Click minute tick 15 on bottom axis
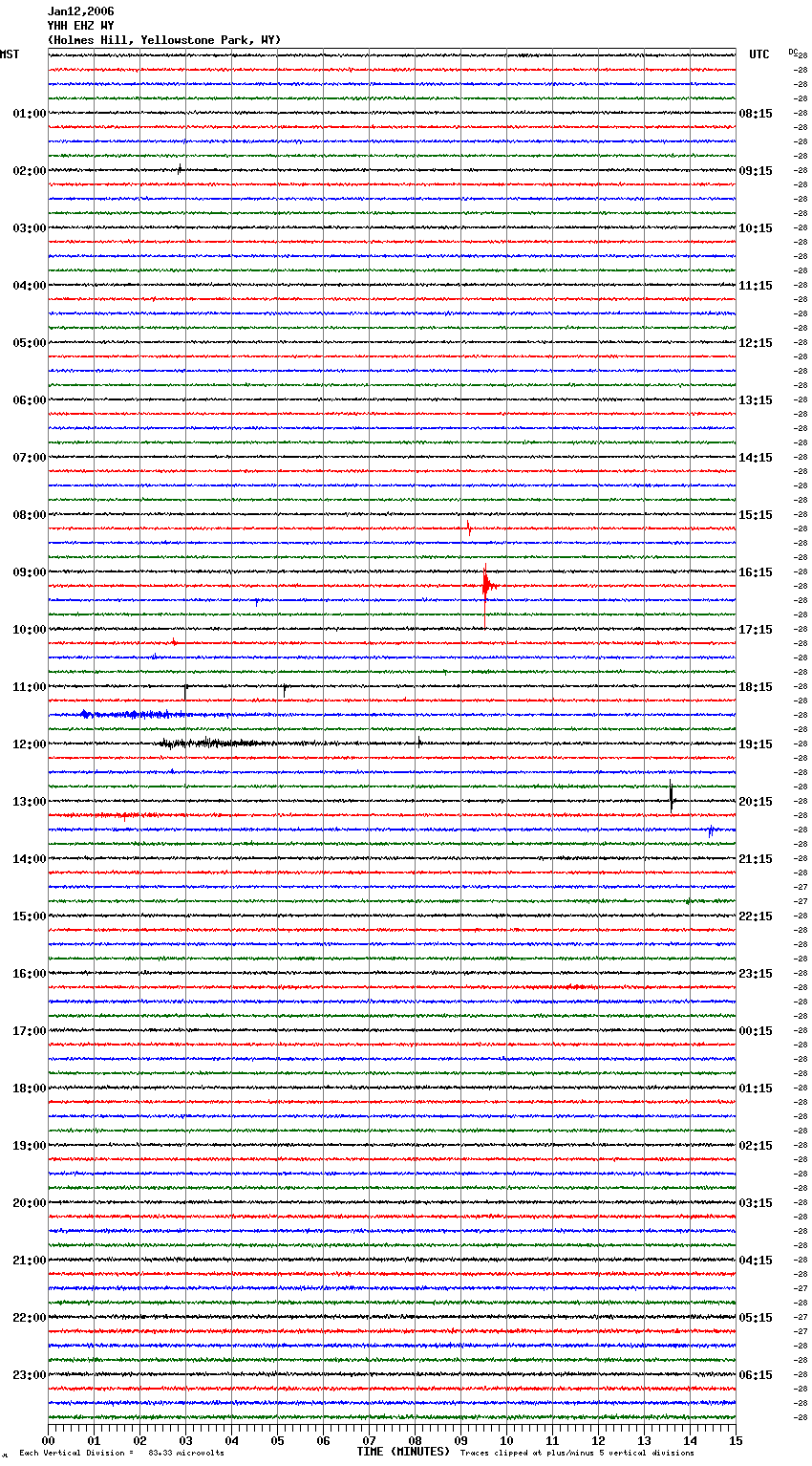The image size is (812, 1466). [x=736, y=1440]
